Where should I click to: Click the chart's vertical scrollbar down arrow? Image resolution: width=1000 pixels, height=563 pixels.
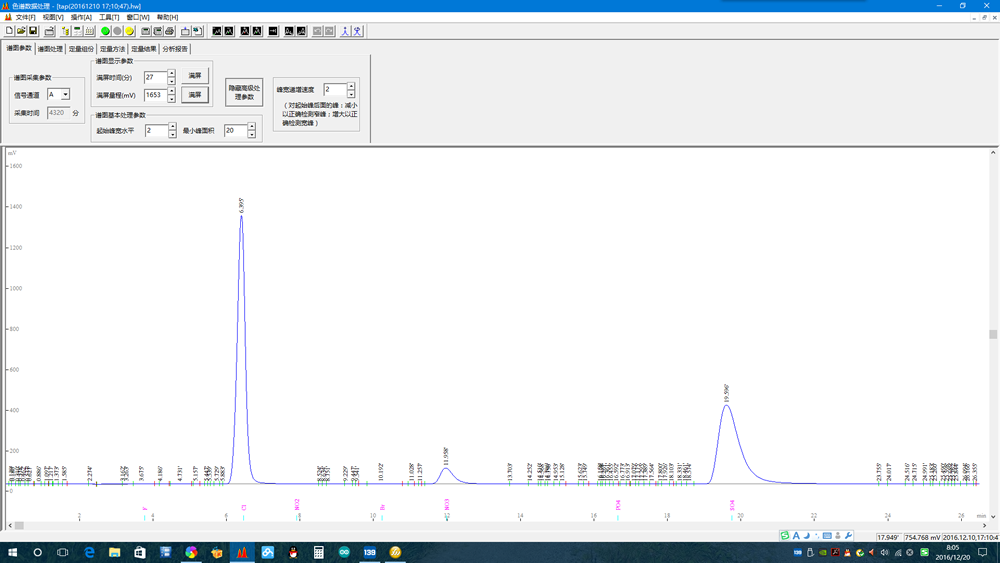993,516
